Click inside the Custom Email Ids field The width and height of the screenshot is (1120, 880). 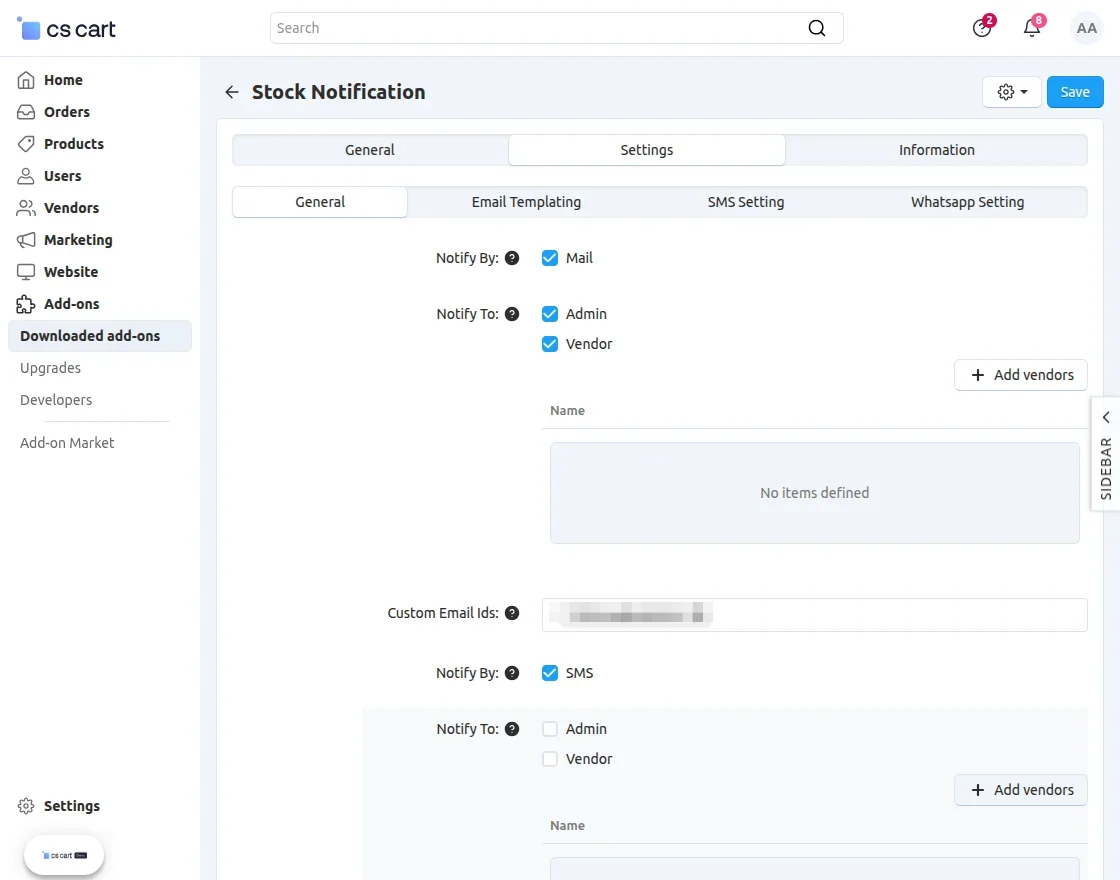815,614
